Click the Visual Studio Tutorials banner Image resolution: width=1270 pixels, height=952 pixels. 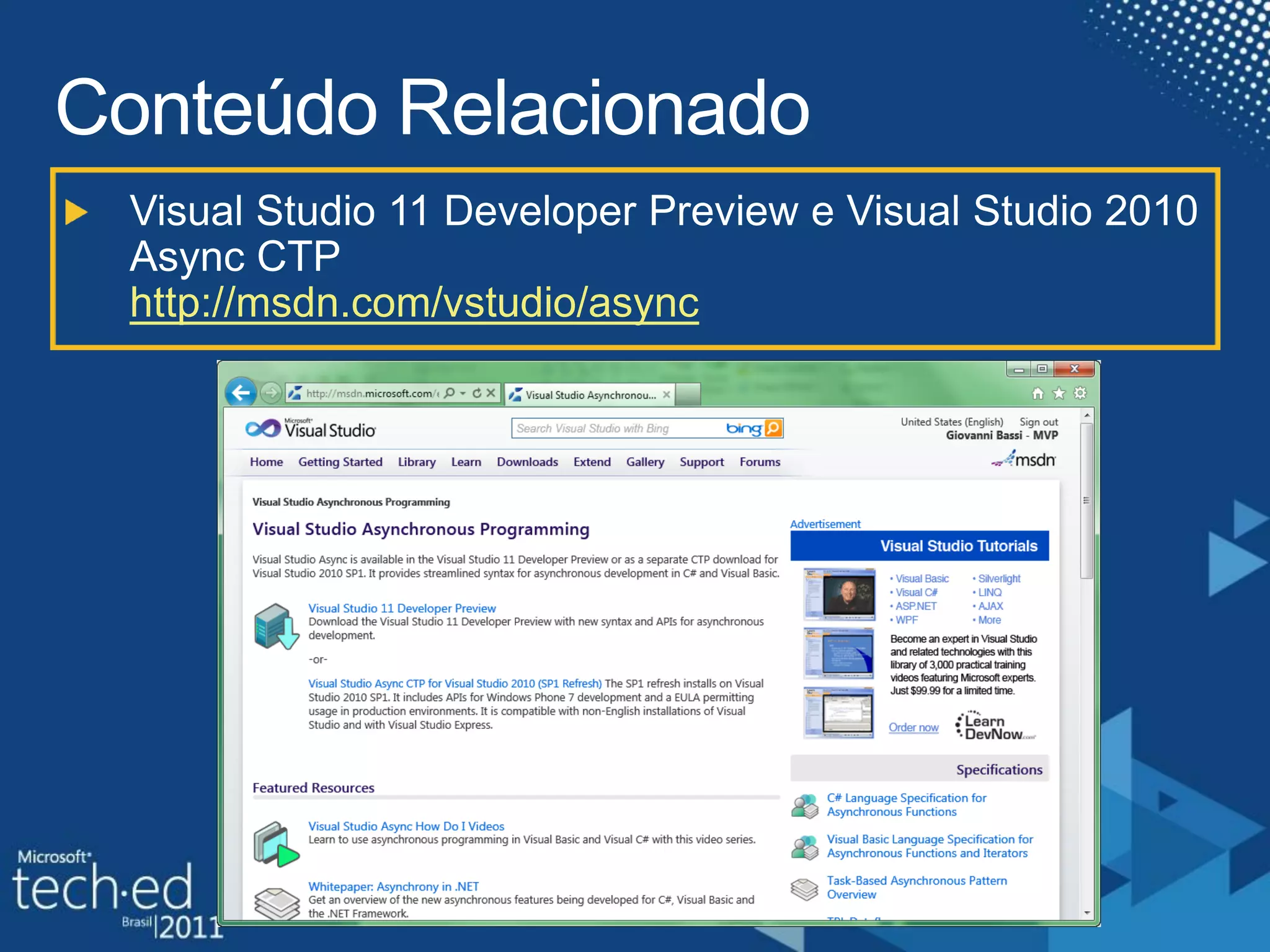[x=920, y=545]
